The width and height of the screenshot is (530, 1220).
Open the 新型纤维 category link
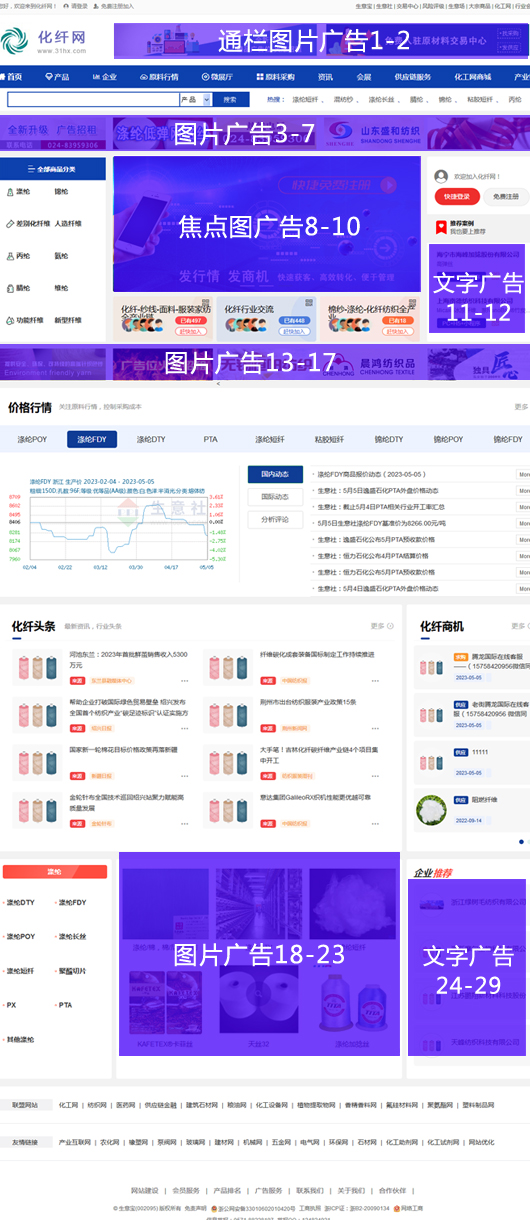(68, 320)
